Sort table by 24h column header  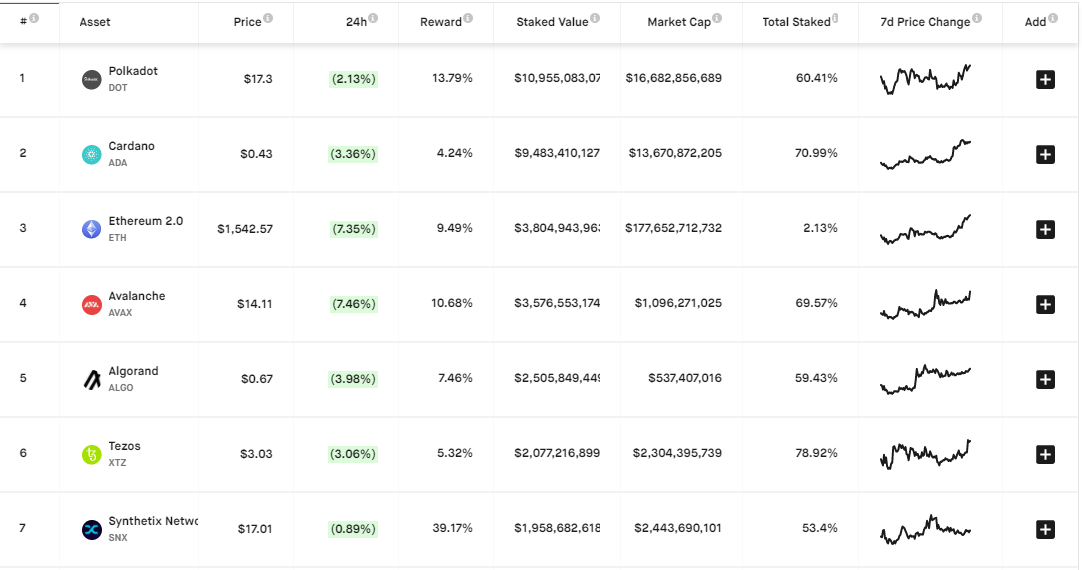click(x=356, y=22)
